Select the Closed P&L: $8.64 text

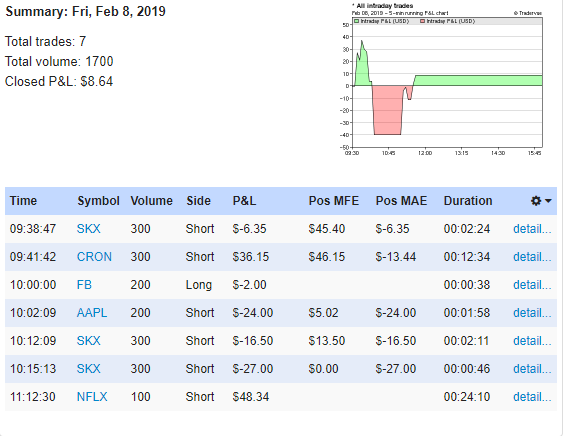(x=59, y=82)
